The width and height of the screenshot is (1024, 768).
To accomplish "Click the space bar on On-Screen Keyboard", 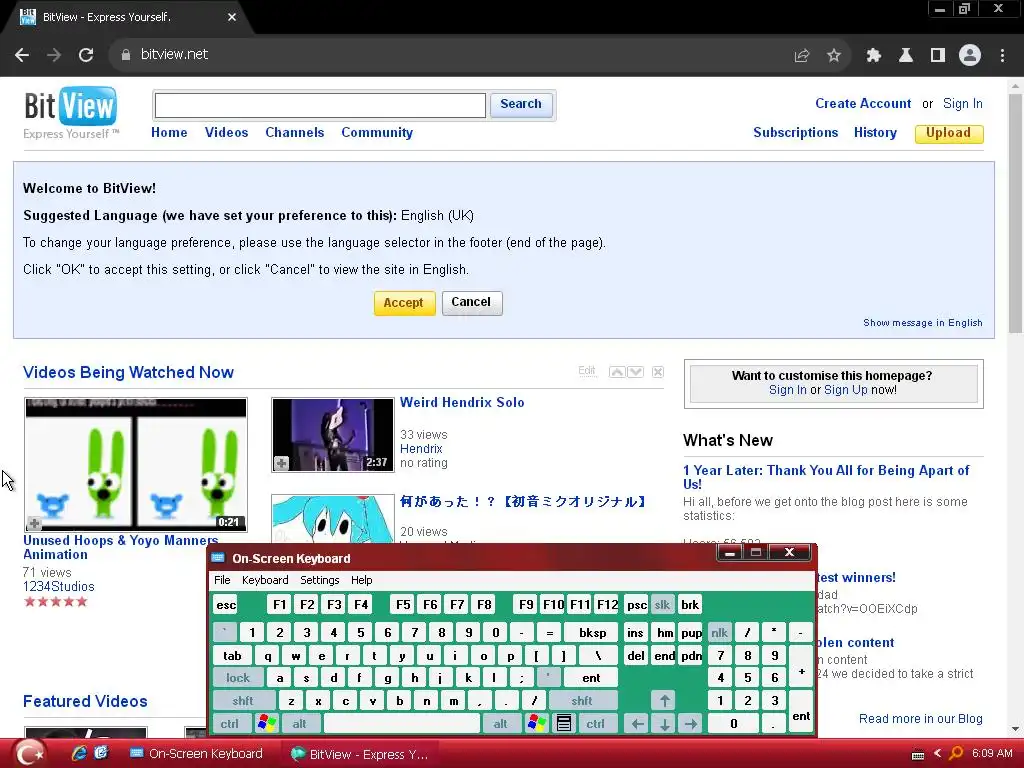I will (402, 724).
